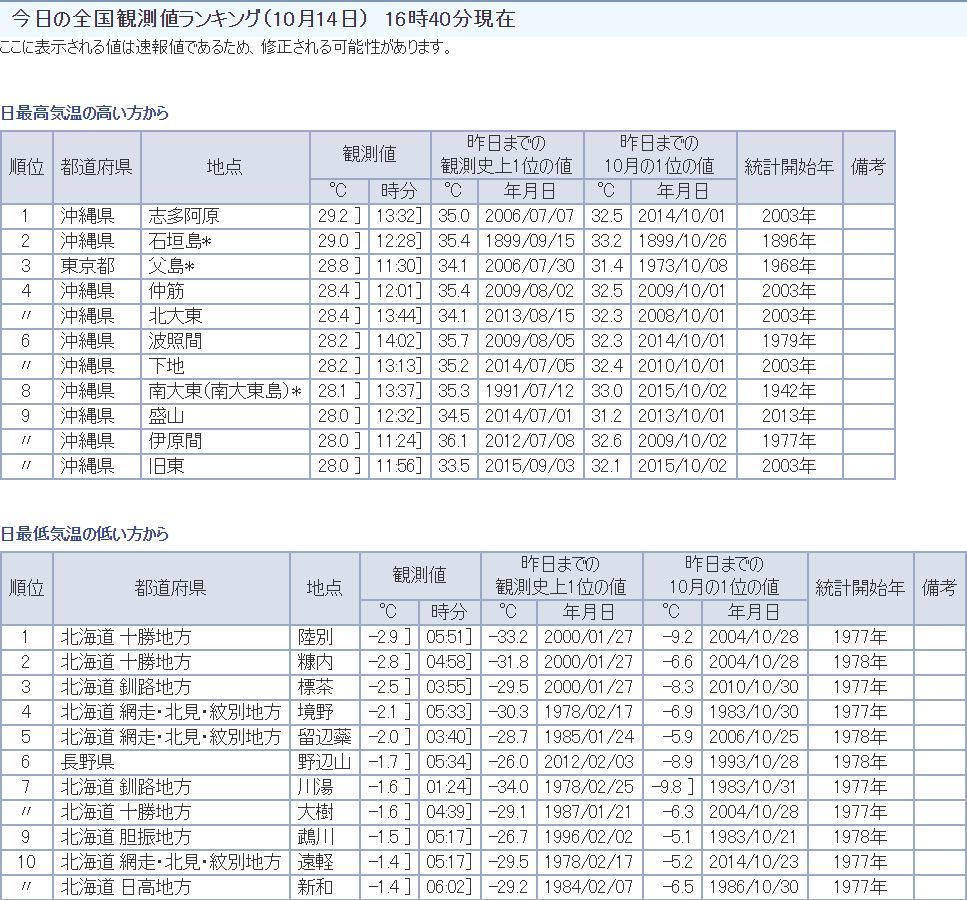
Task: Select 父島 in the highest temperature table
Action: tap(166, 266)
